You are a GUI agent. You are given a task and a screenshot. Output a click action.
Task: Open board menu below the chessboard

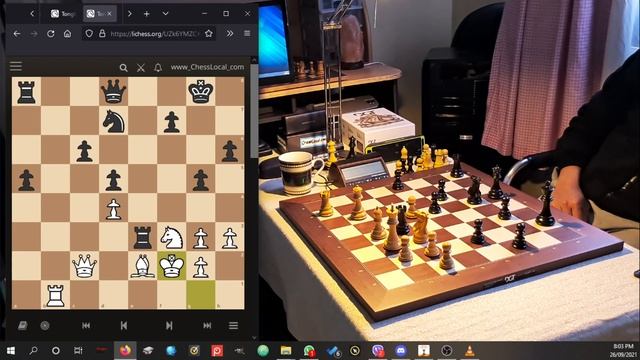pyautogui.click(x=233, y=325)
